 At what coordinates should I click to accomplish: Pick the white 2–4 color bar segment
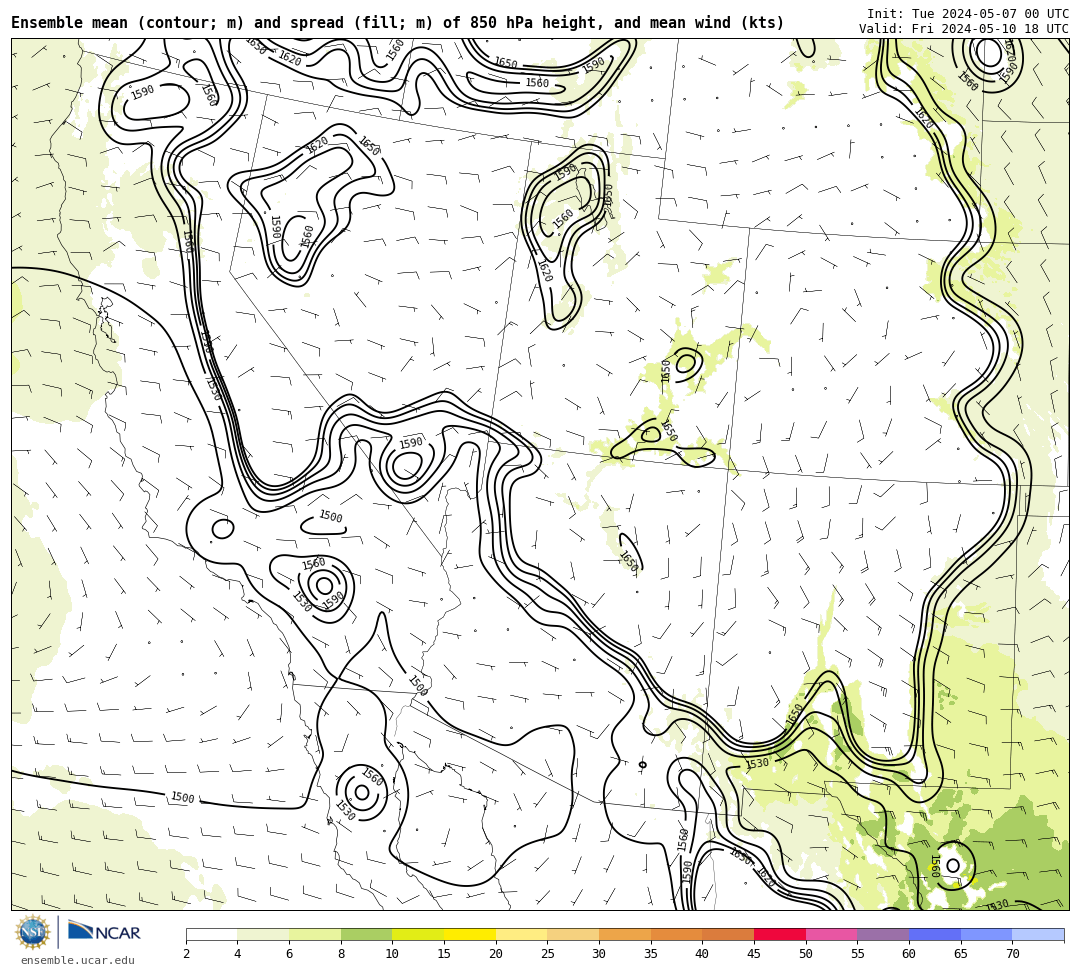211,934
